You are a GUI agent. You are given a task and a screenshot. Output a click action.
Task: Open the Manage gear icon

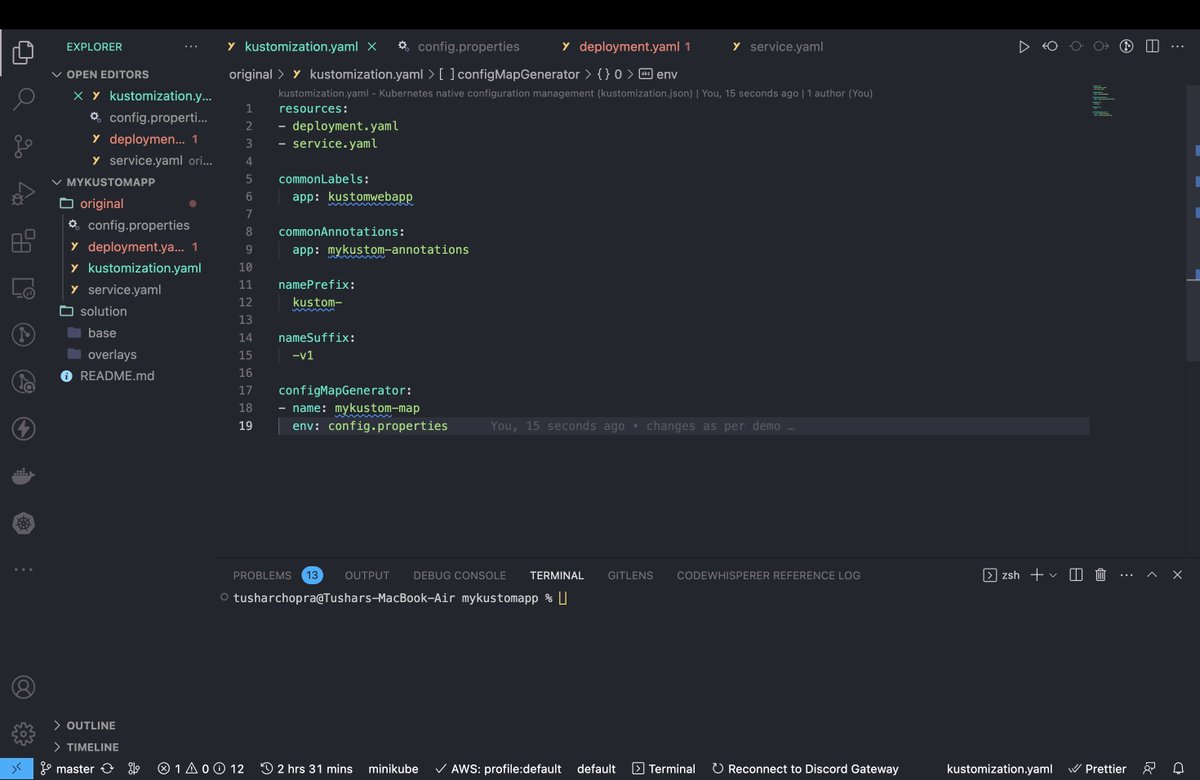pyautogui.click(x=23, y=734)
